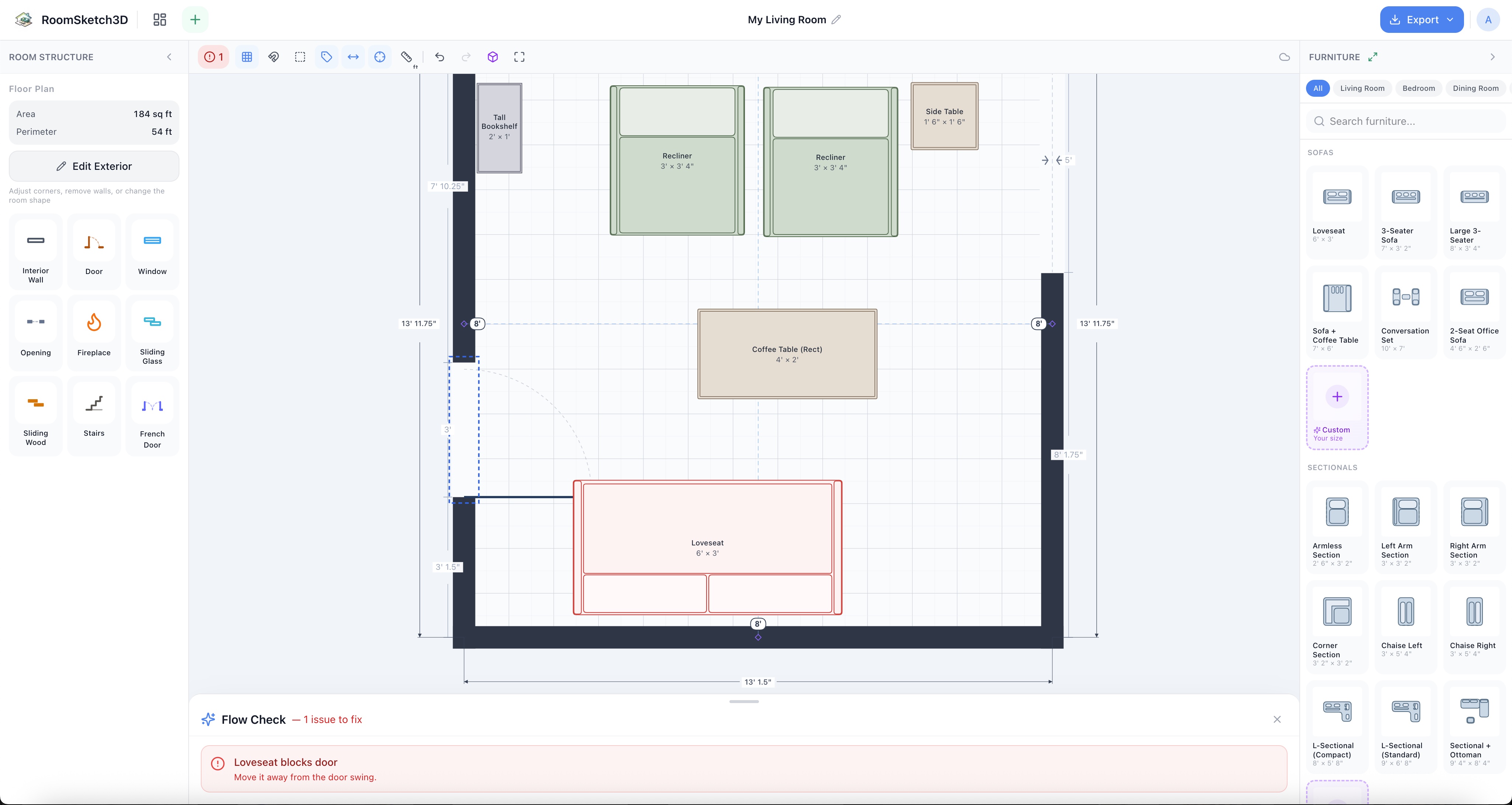This screenshot has width=1512, height=805.
Task: Undo the last action
Action: click(x=440, y=57)
